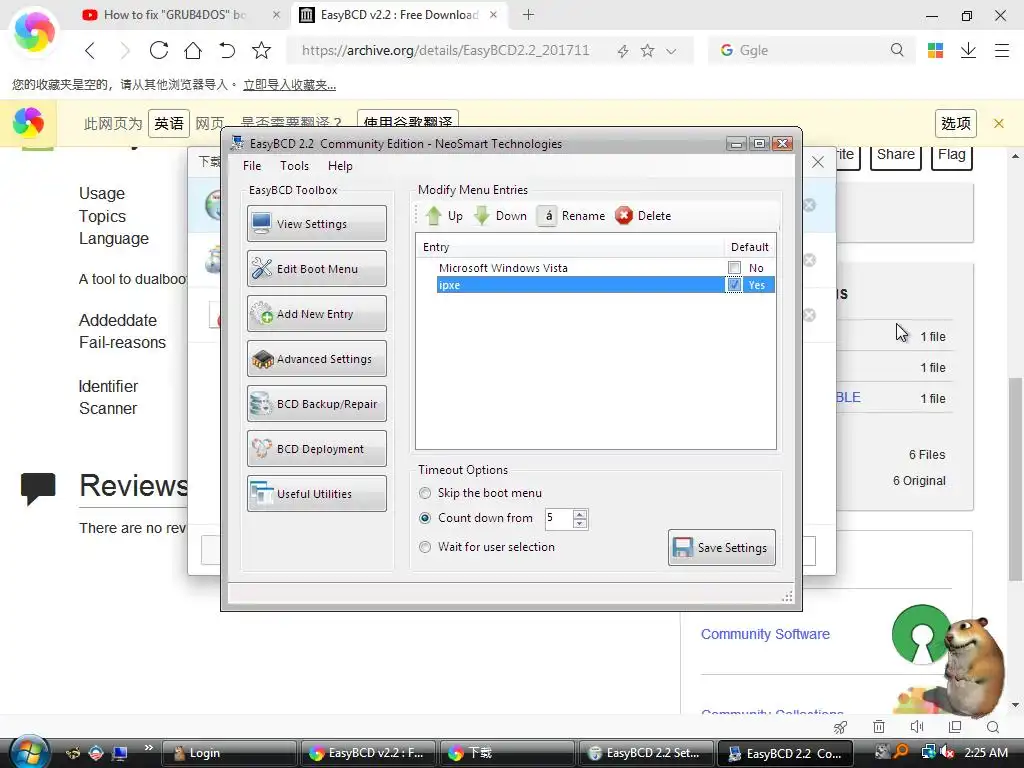Click the zoom magnifier in browser status bar

point(993,727)
